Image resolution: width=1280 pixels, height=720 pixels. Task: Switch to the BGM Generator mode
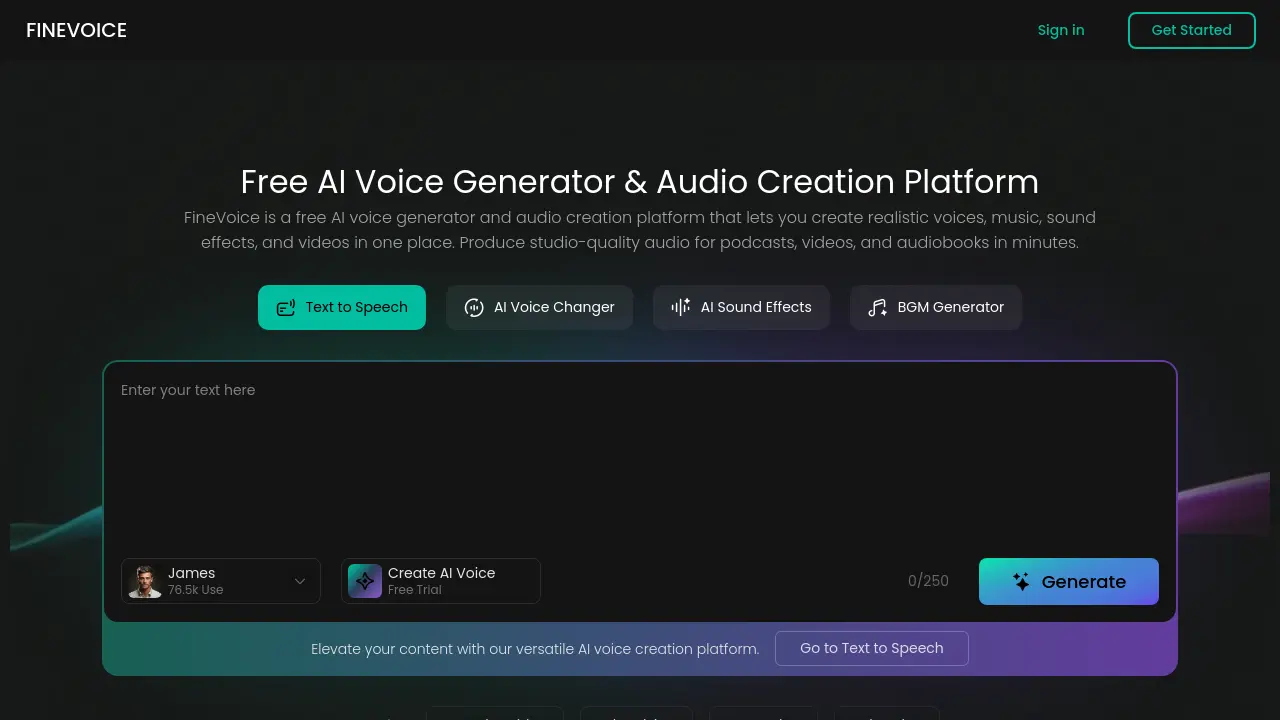(935, 307)
